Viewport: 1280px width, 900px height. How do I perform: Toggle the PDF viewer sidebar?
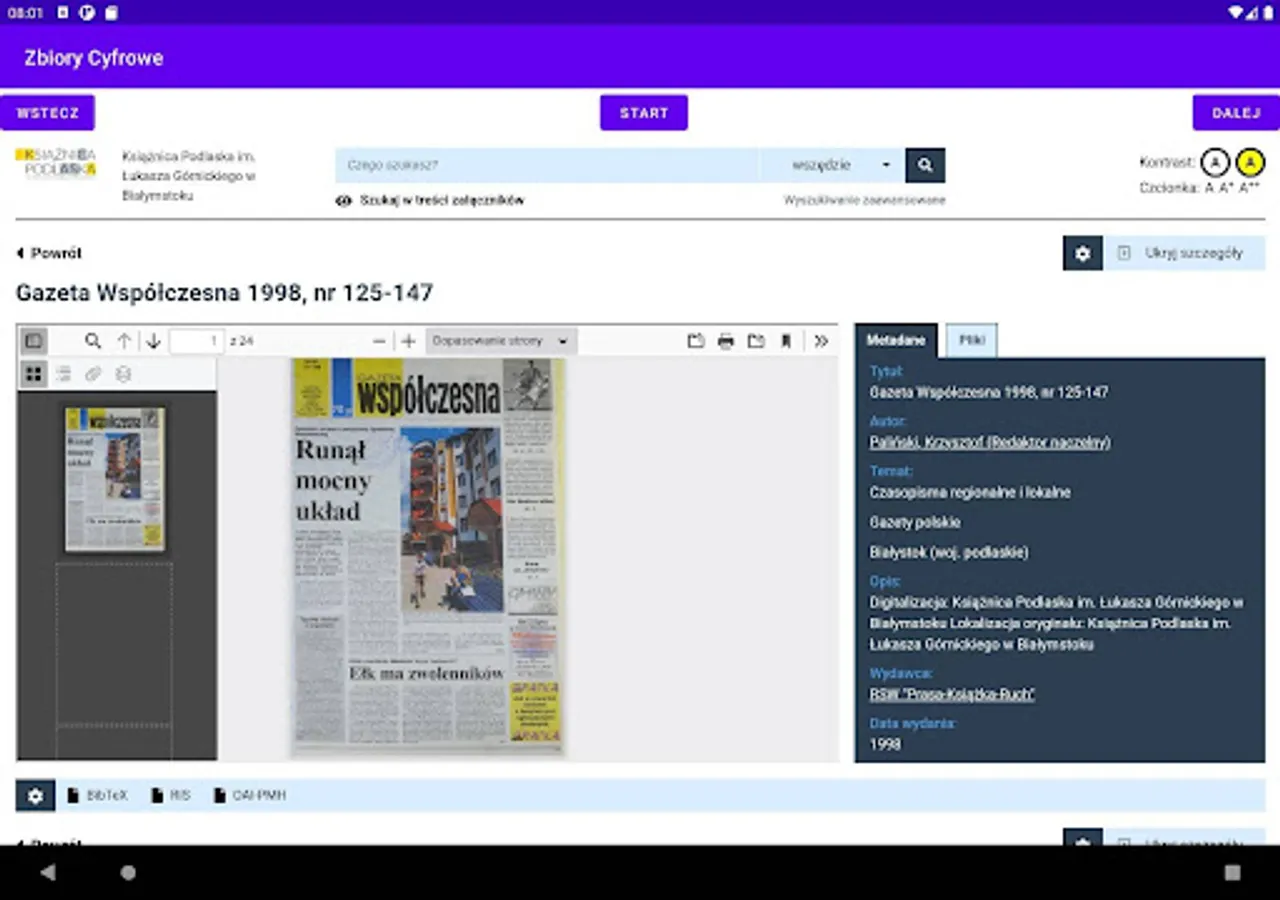[x=34, y=341]
